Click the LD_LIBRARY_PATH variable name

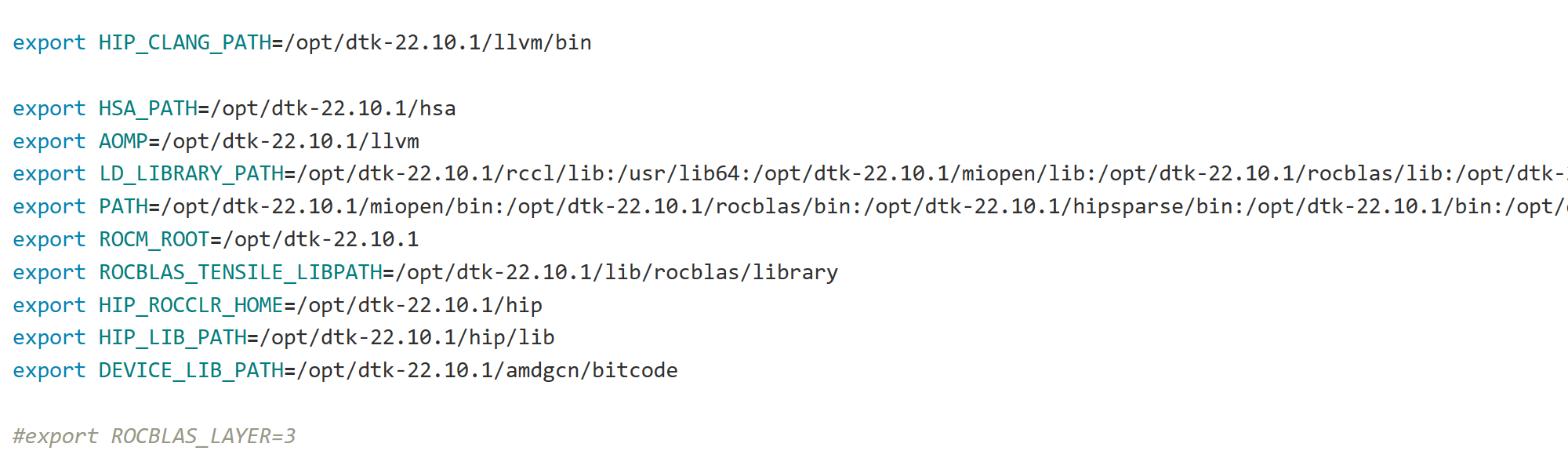coord(191,173)
